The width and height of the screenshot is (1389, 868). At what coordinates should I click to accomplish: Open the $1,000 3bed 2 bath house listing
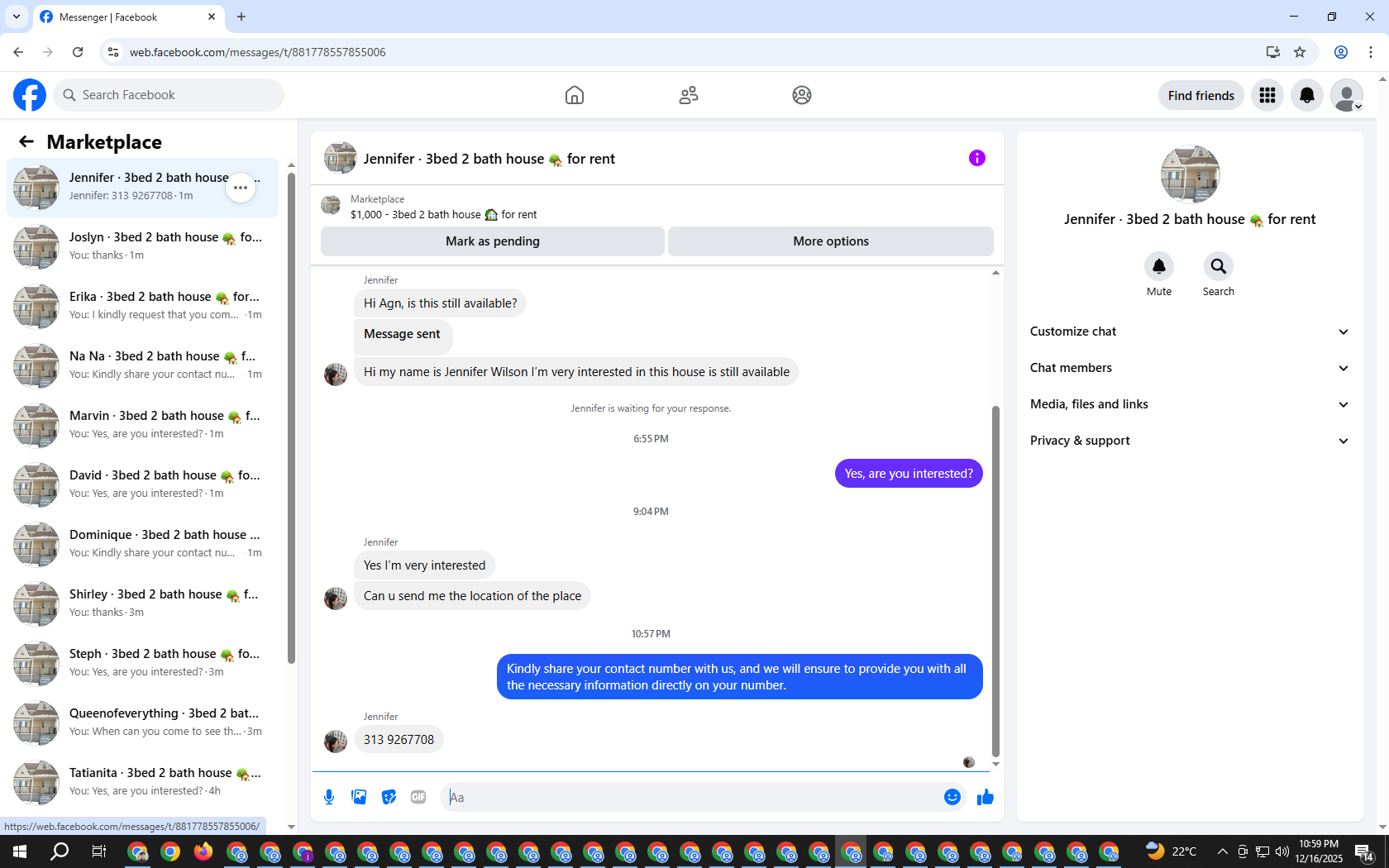click(443, 215)
